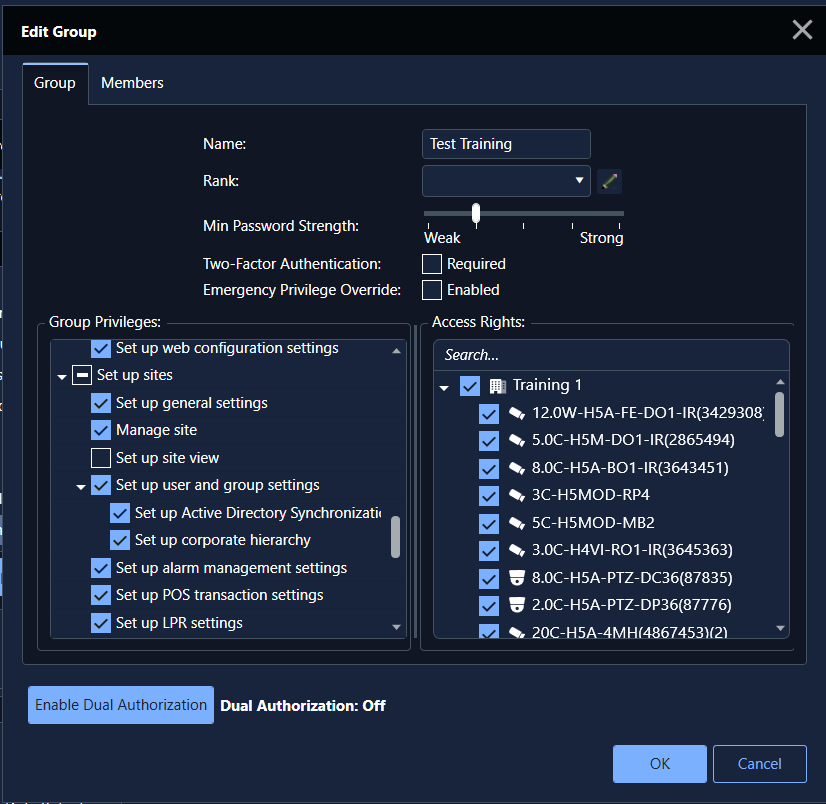Open the Rank dropdown
The image size is (826, 804).
506,181
